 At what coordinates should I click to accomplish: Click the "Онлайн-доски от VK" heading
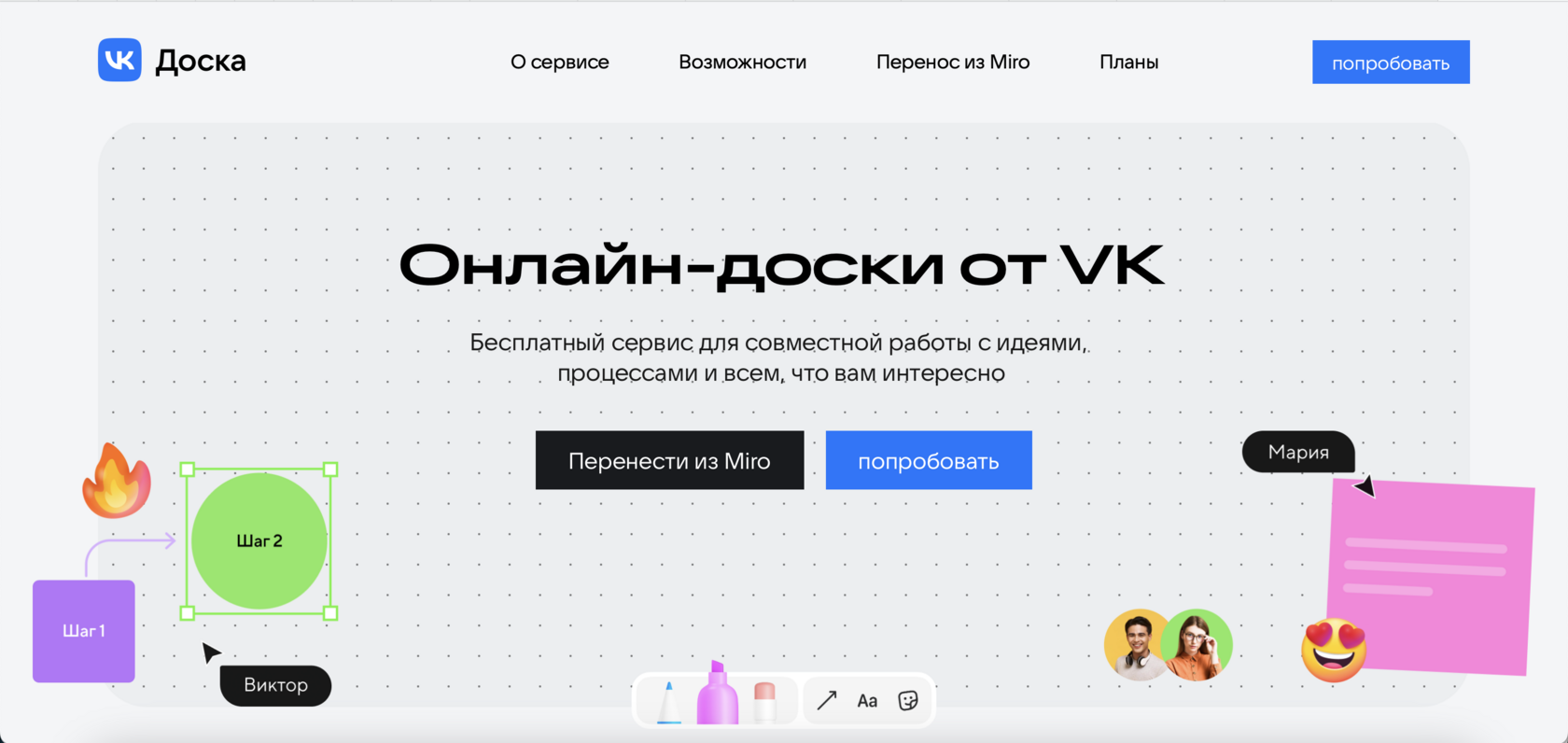pos(781,265)
